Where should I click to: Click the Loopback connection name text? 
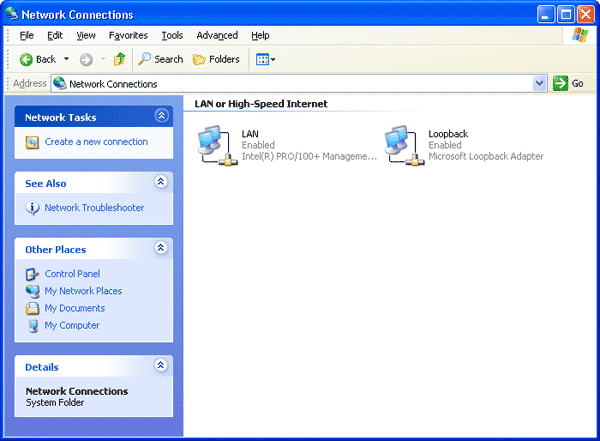click(x=448, y=134)
